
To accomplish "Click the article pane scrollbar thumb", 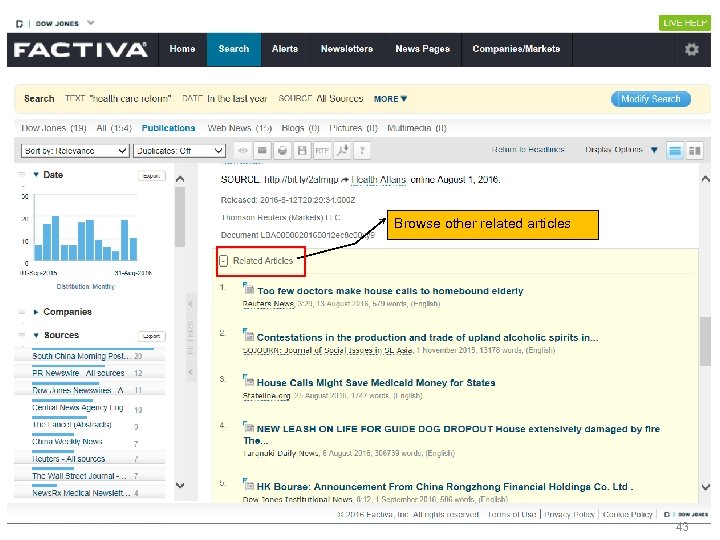I will pyautogui.click(x=705, y=341).
